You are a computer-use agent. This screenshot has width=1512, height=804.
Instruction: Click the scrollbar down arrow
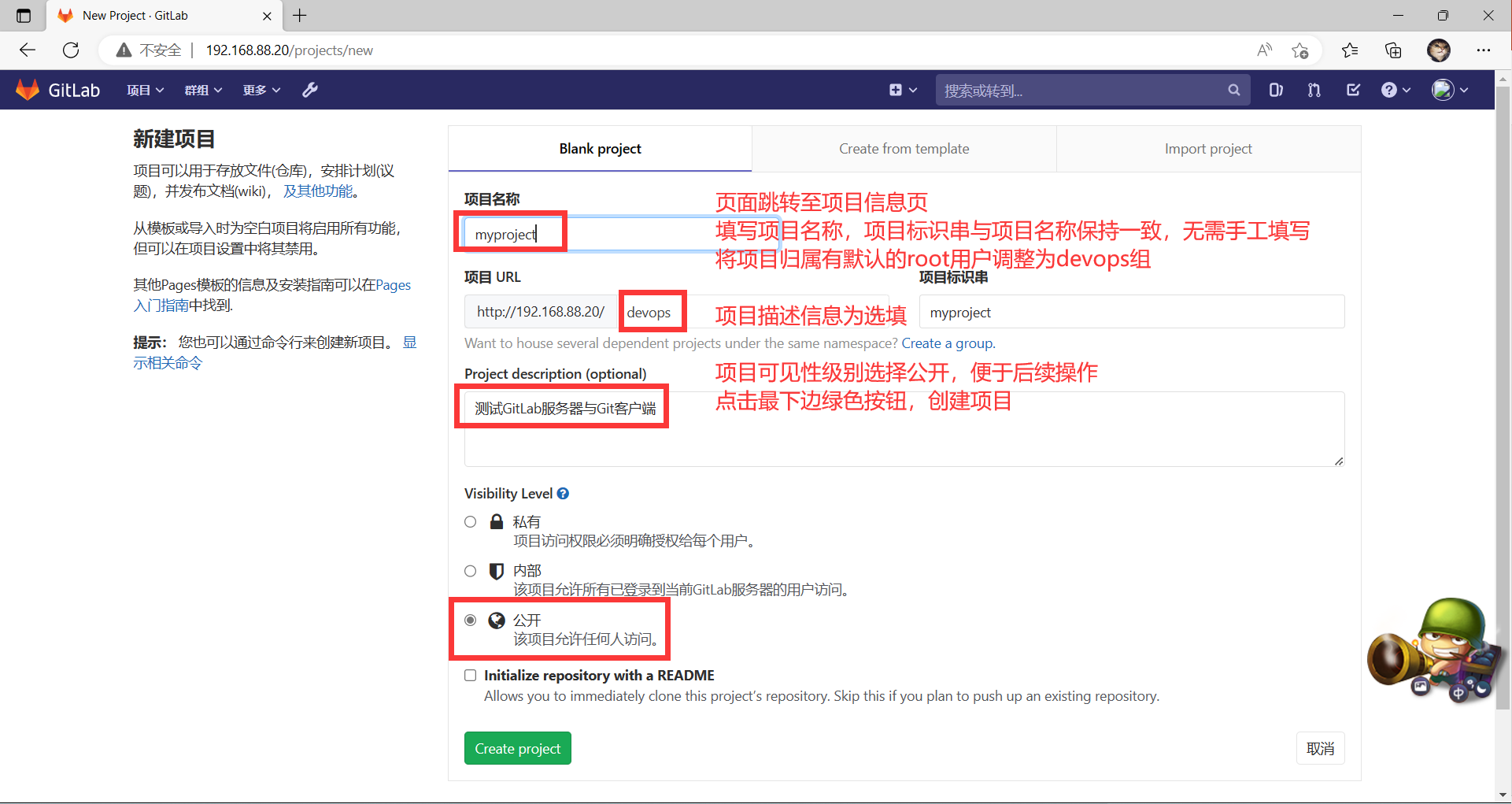click(1503, 795)
